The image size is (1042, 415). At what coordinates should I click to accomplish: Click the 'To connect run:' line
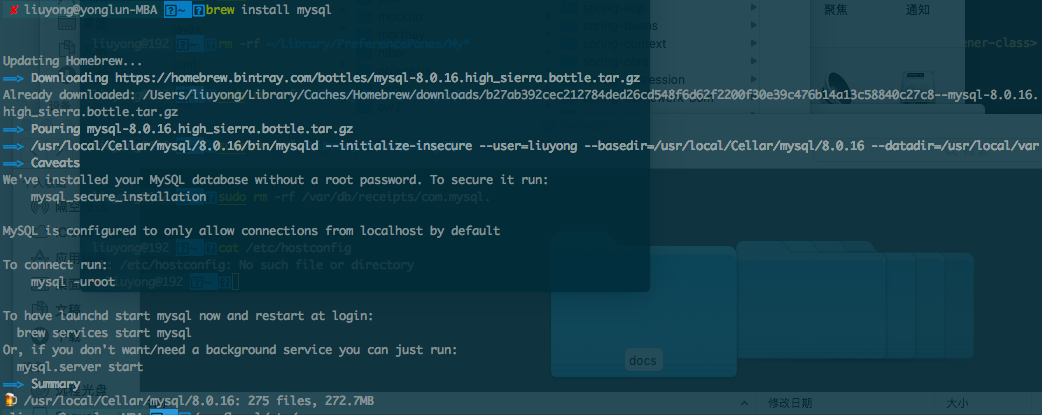55,265
